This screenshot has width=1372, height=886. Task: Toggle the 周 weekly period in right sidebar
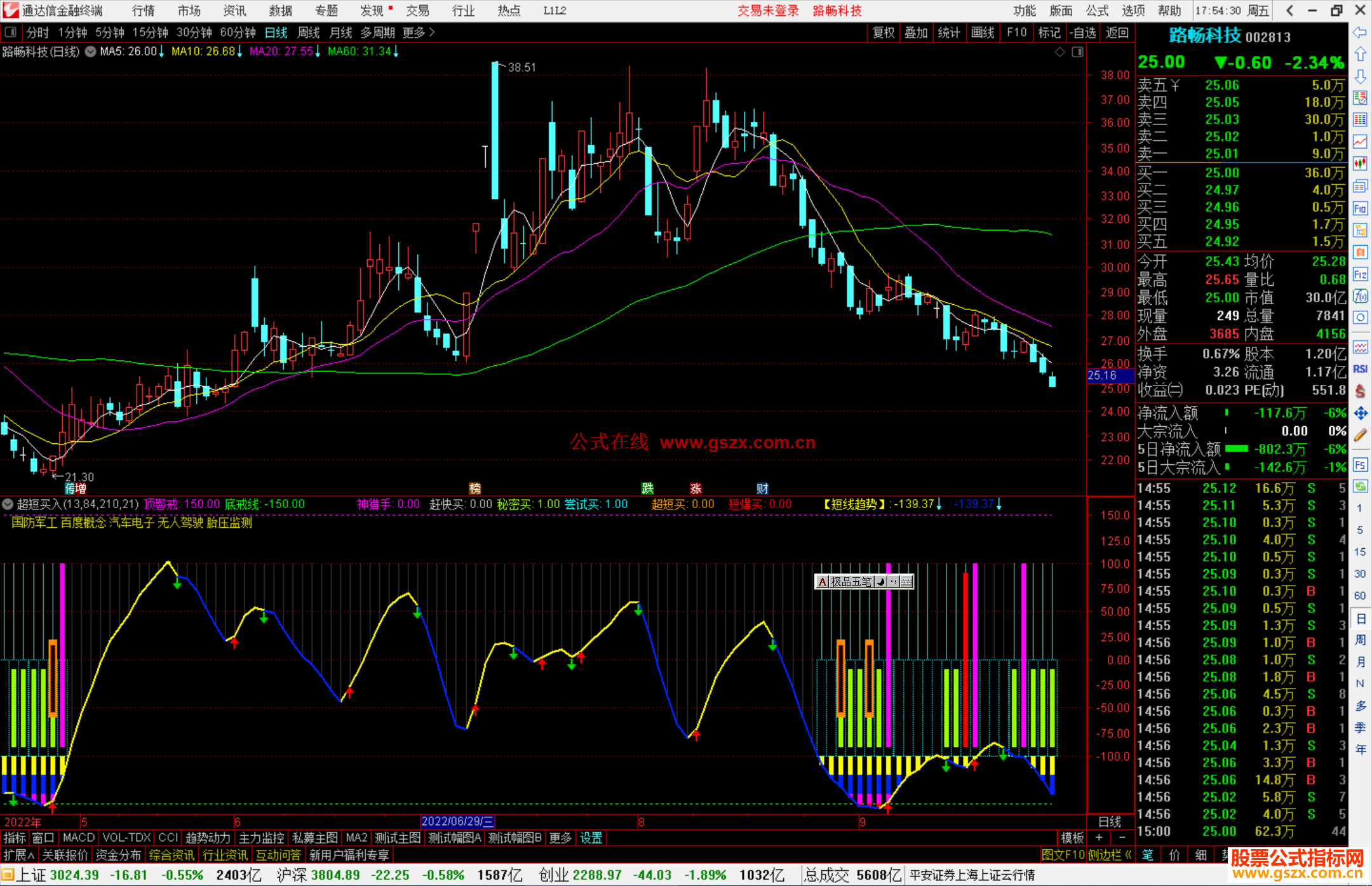(x=1360, y=640)
